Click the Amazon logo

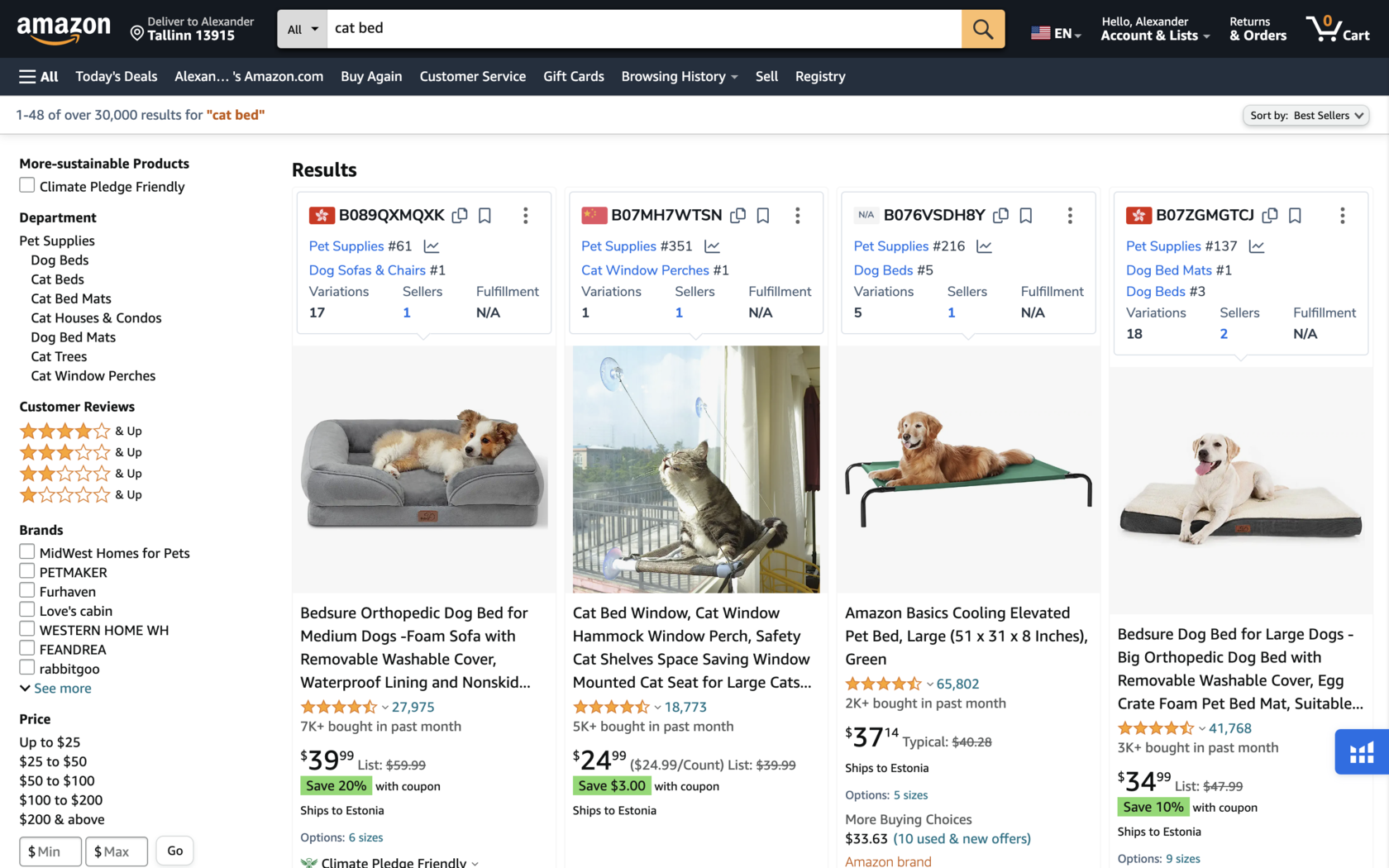[64, 29]
